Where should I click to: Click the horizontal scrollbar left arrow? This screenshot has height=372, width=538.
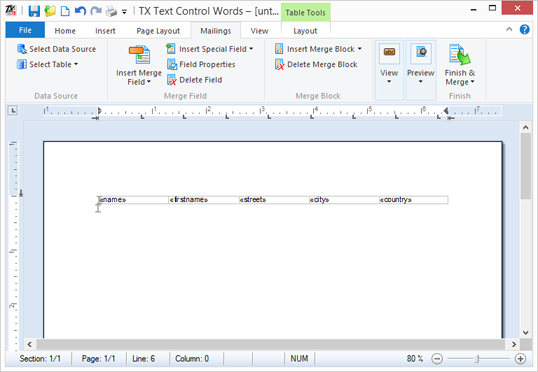click(x=30, y=344)
